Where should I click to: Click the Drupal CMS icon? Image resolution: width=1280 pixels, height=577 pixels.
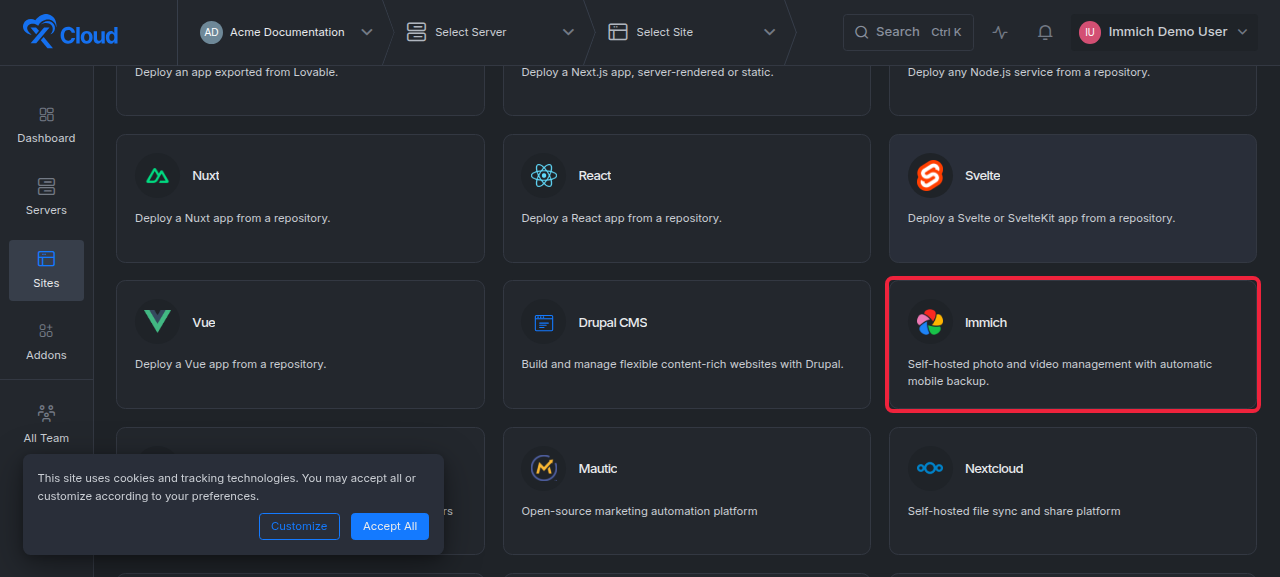point(544,322)
